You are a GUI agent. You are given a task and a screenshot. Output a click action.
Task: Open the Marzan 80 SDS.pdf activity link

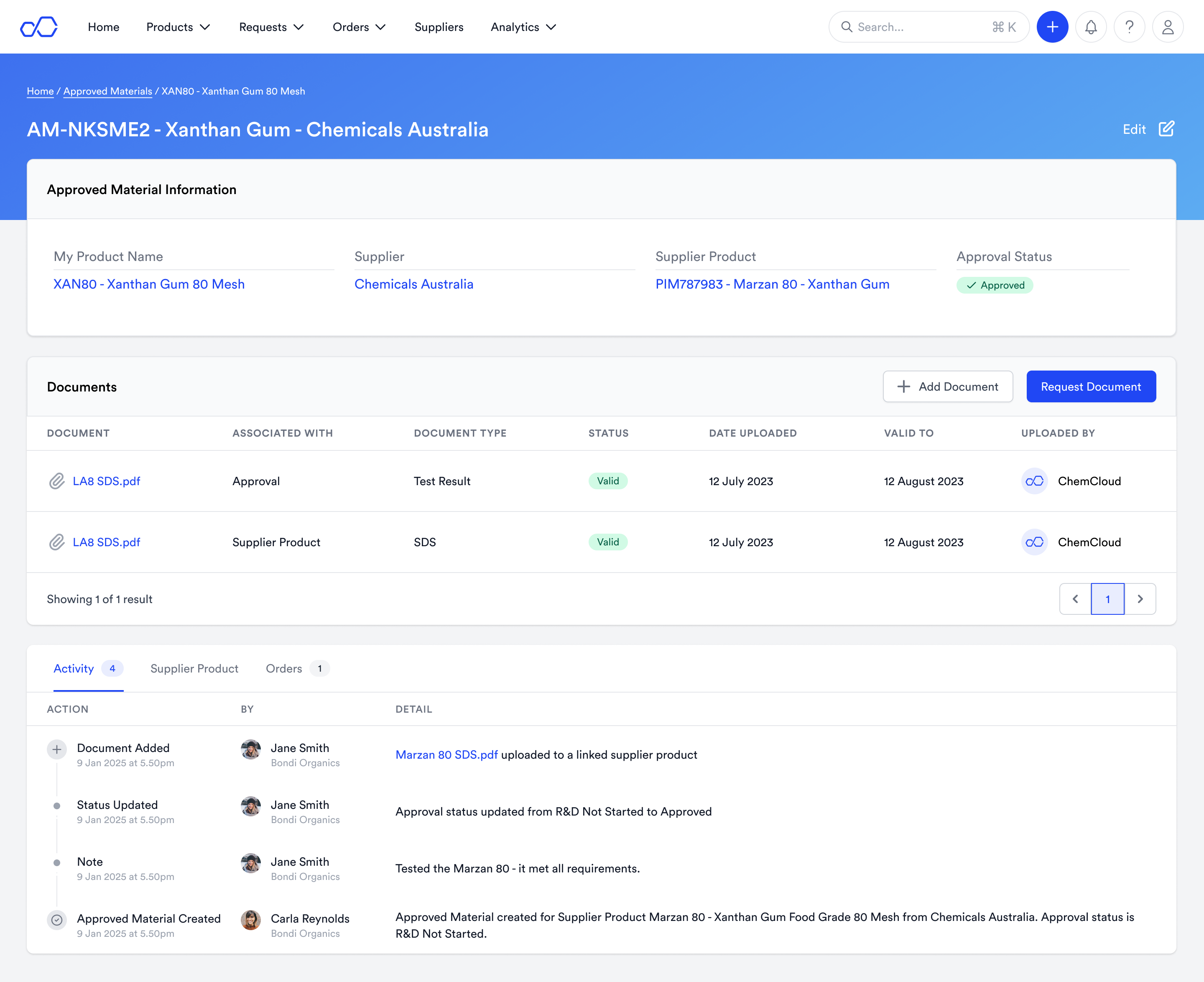click(x=446, y=754)
